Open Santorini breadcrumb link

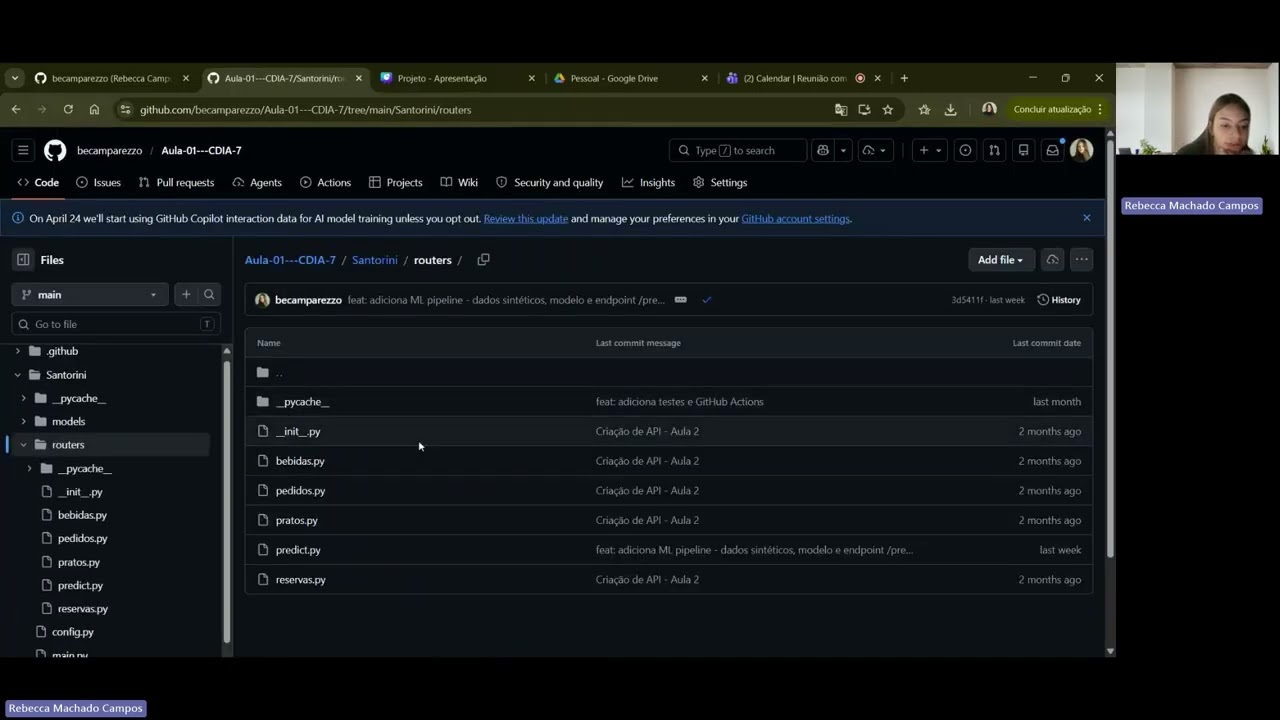click(375, 260)
